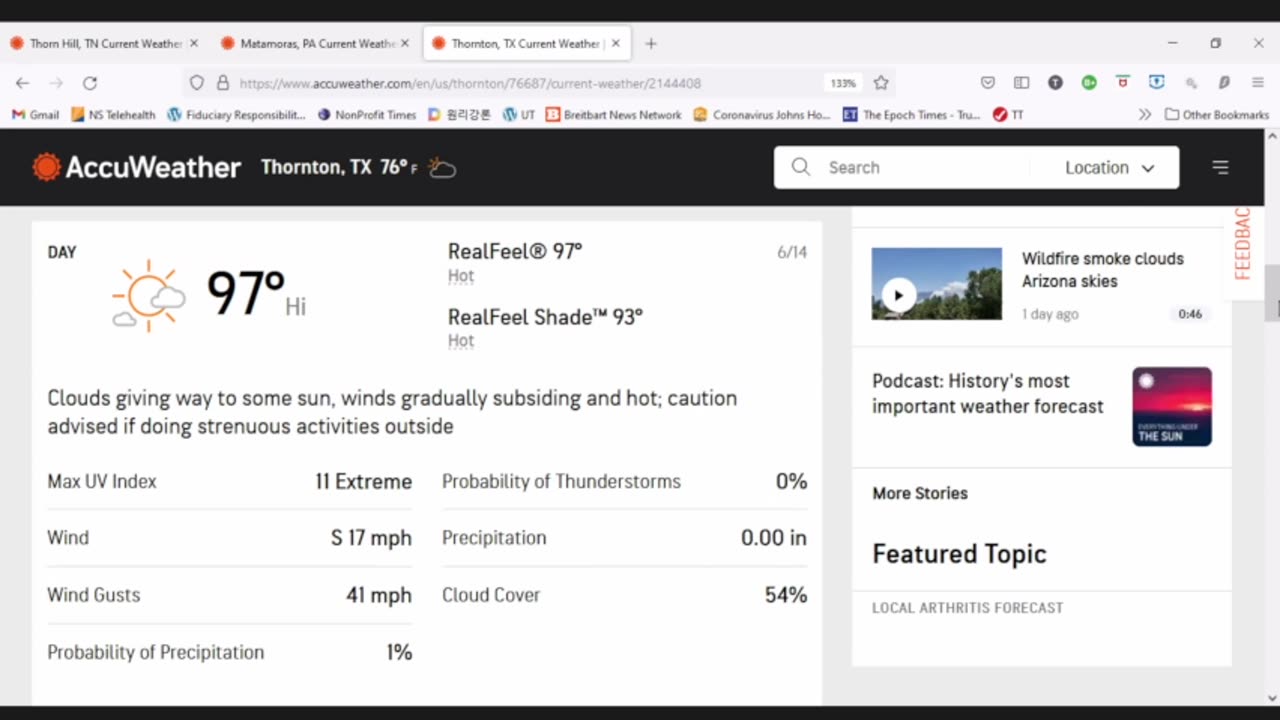Image resolution: width=1280 pixels, height=720 pixels.
Task: Open Fiduciary Responsibility bookmark
Action: [x=236, y=115]
